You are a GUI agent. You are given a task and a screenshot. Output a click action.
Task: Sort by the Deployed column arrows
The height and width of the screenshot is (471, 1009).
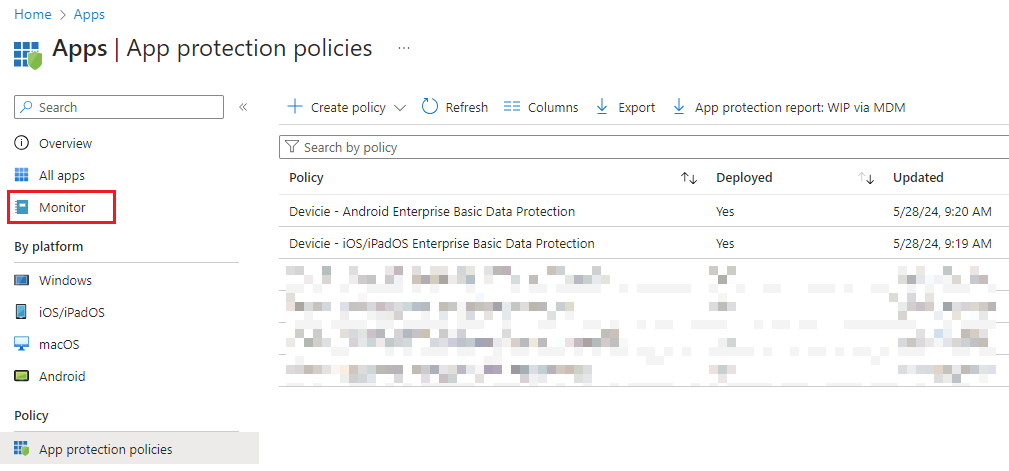click(x=867, y=178)
